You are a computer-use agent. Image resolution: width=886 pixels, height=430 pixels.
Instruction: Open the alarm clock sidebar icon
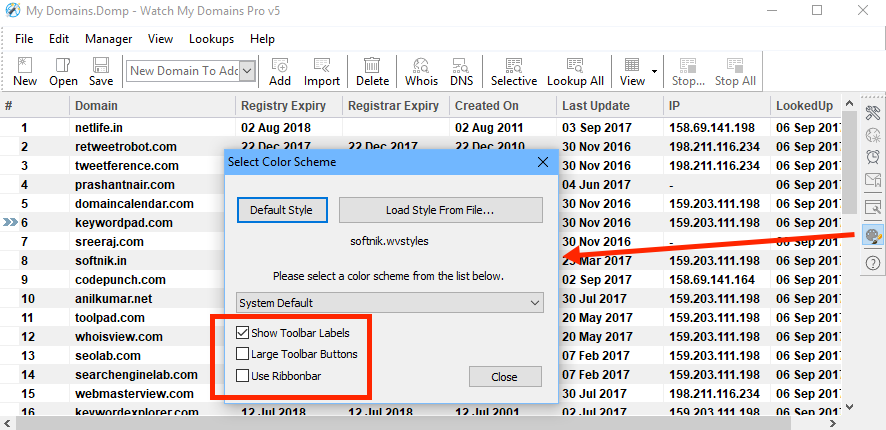pos(873,157)
